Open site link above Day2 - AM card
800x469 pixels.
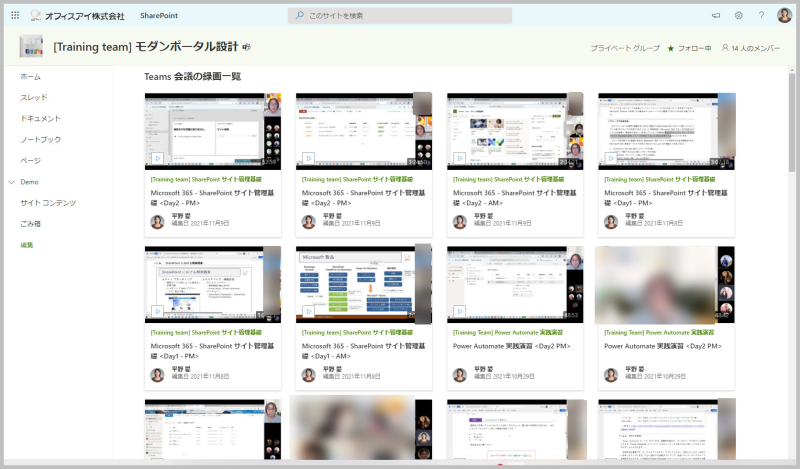509,180
